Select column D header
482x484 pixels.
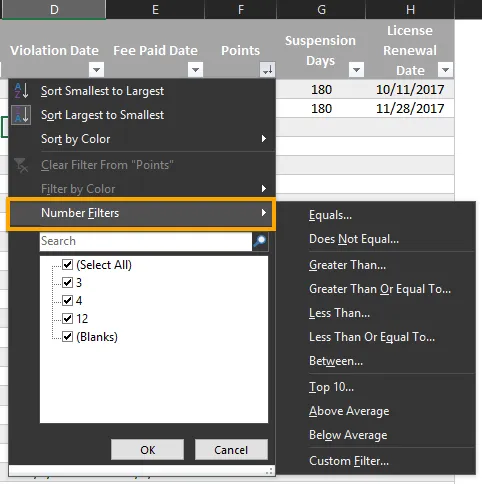click(54, 9)
